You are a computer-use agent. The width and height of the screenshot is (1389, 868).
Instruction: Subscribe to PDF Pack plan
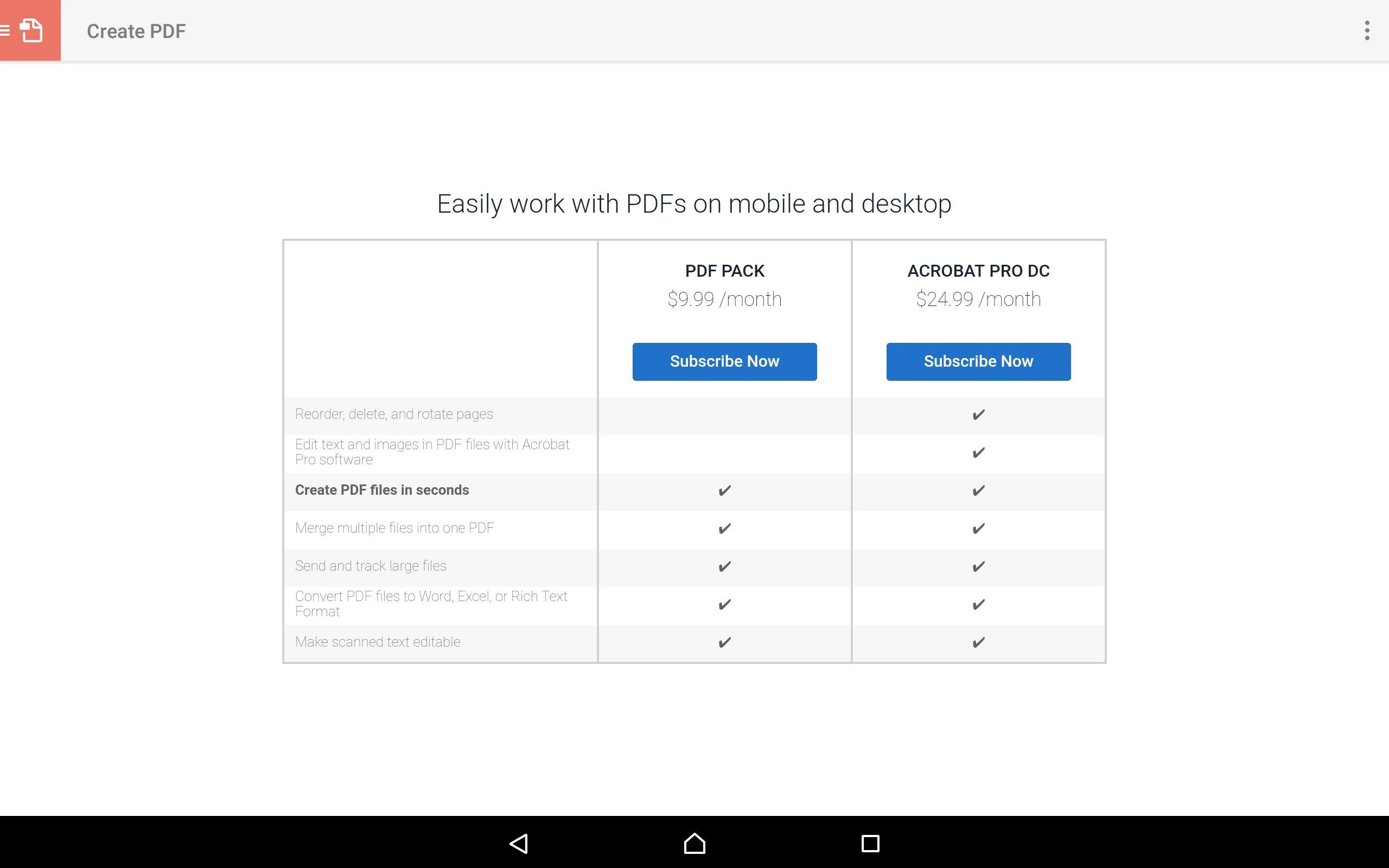(x=724, y=361)
